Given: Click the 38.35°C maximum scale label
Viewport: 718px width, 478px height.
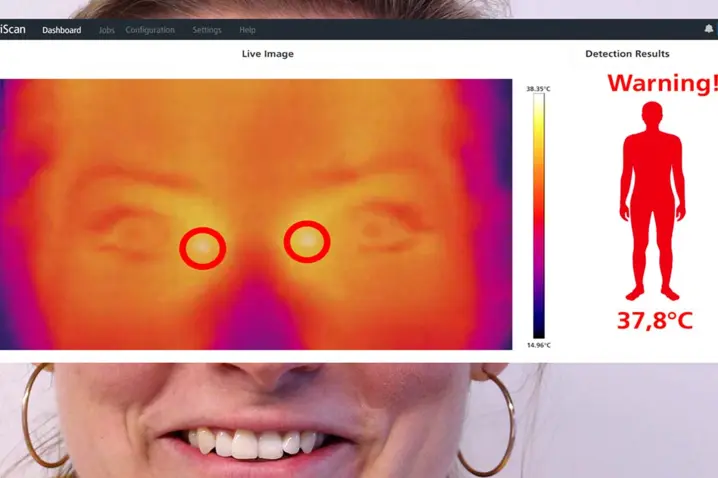Looking at the screenshot, I should point(538,89).
